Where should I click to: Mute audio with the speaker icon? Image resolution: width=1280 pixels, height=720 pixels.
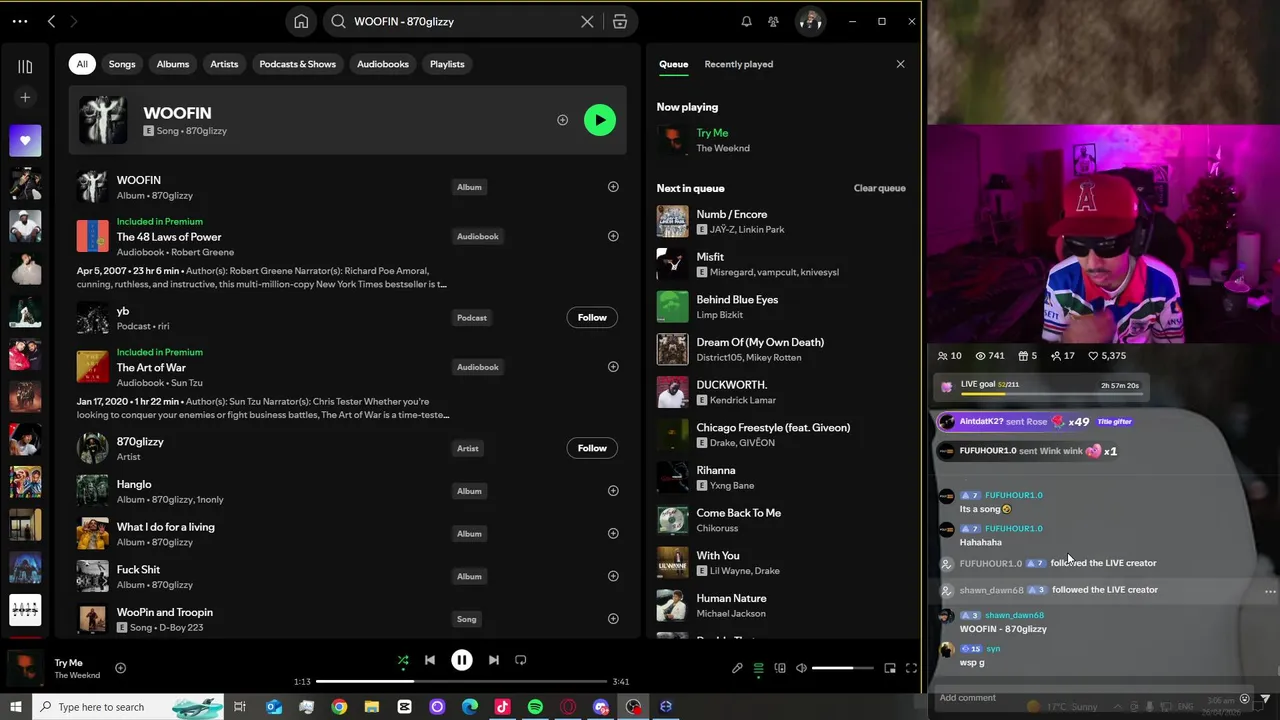[x=801, y=668]
